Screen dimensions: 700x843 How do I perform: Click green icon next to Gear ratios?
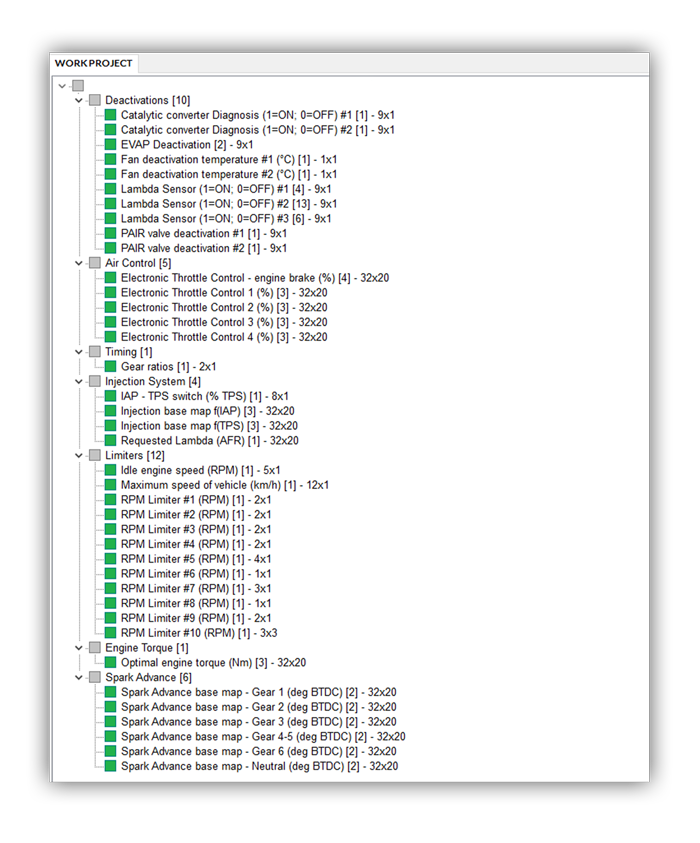(111, 367)
